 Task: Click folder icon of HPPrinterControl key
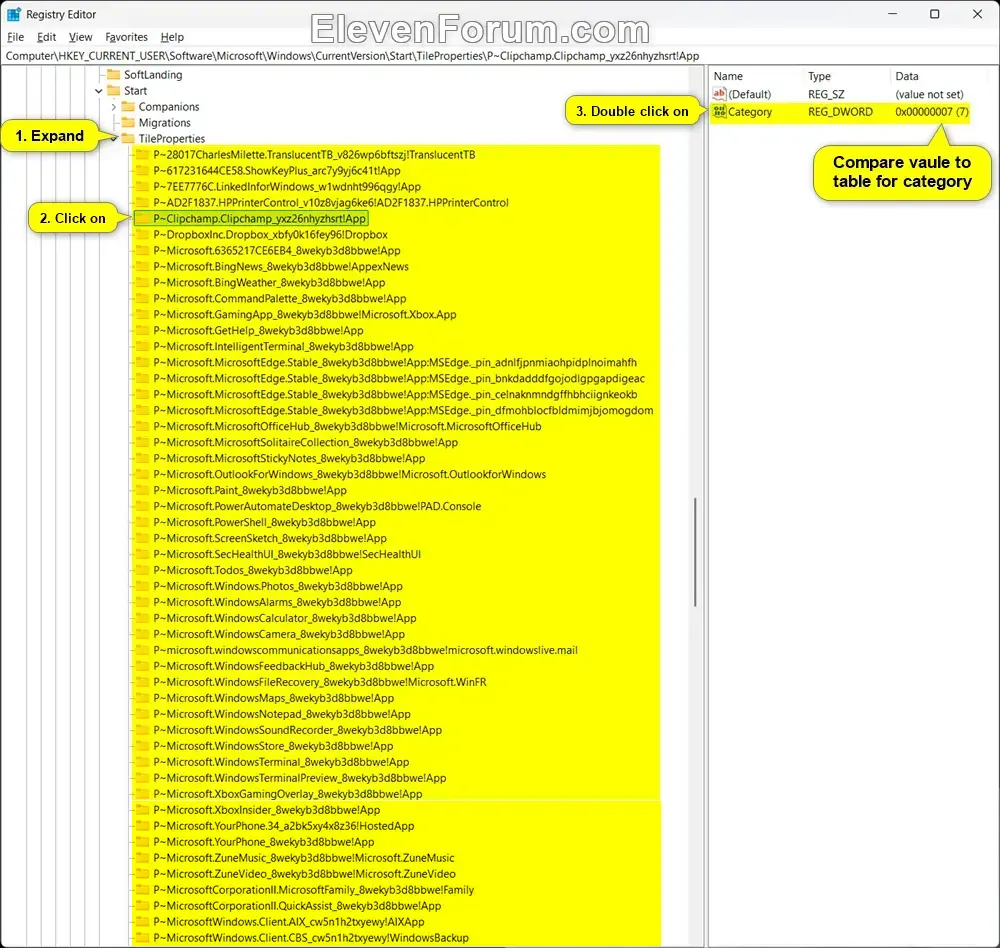(x=142, y=202)
